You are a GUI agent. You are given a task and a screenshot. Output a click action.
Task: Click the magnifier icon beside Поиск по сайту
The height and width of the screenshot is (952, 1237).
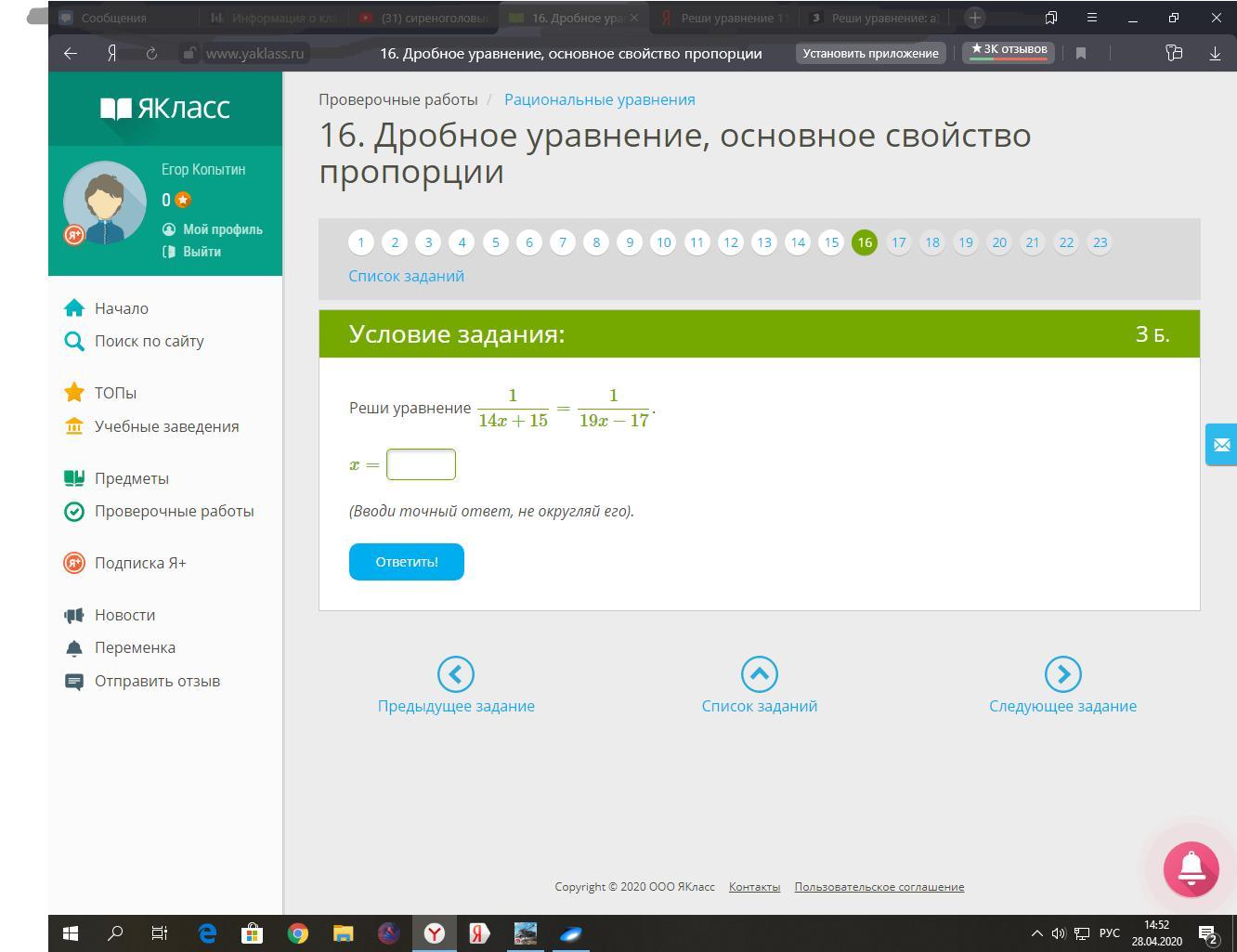(x=74, y=341)
